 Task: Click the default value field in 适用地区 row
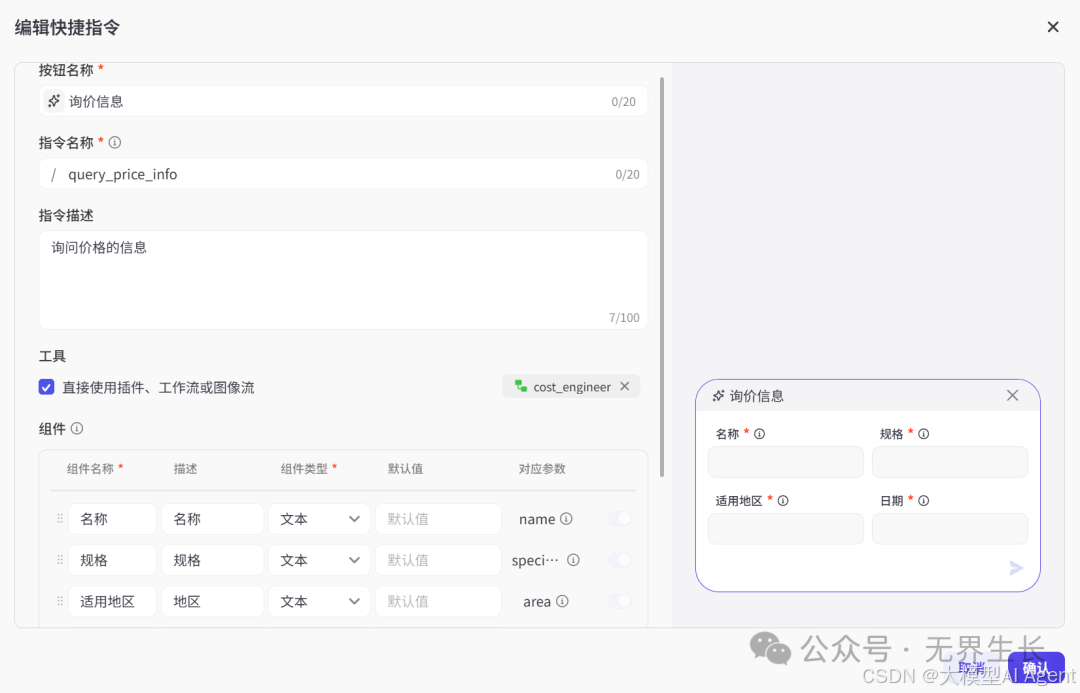click(x=438, y=601)
